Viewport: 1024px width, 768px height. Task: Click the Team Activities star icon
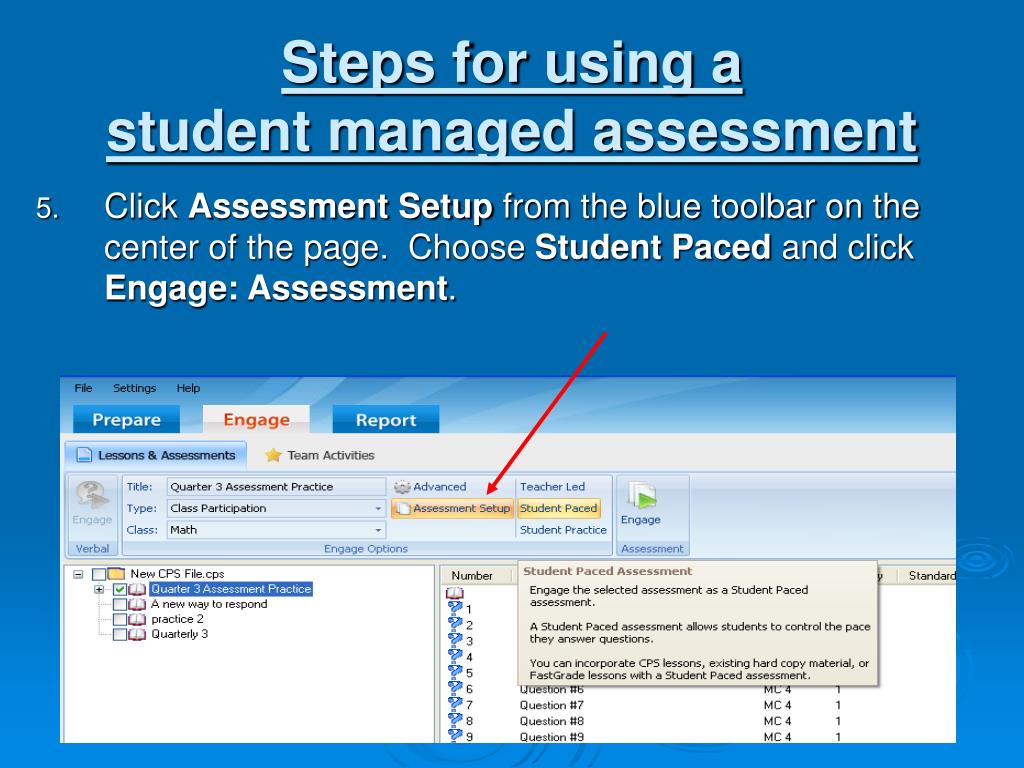[273, 455]
